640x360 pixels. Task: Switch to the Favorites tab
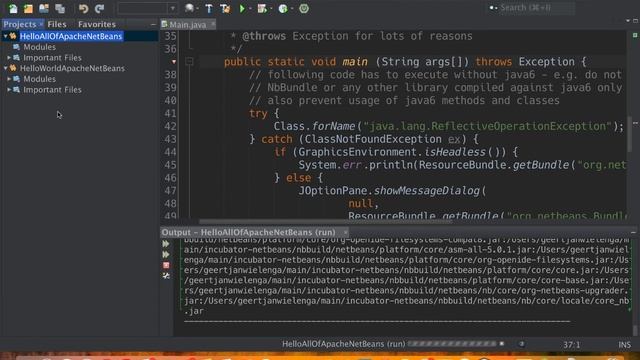tap(97, 24)
